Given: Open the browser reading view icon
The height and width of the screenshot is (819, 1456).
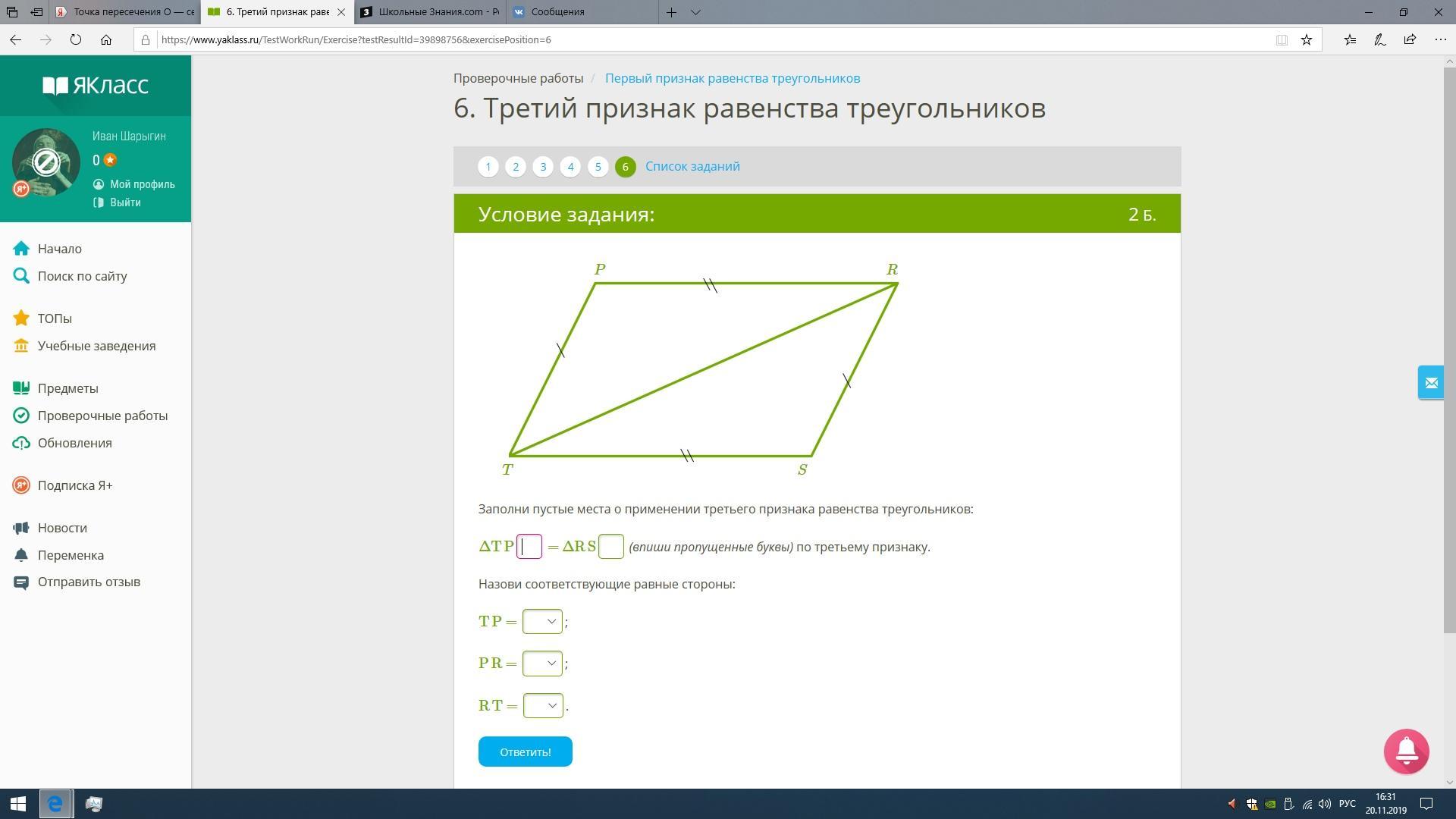Looking at the screenshot, I should 1282,39.
